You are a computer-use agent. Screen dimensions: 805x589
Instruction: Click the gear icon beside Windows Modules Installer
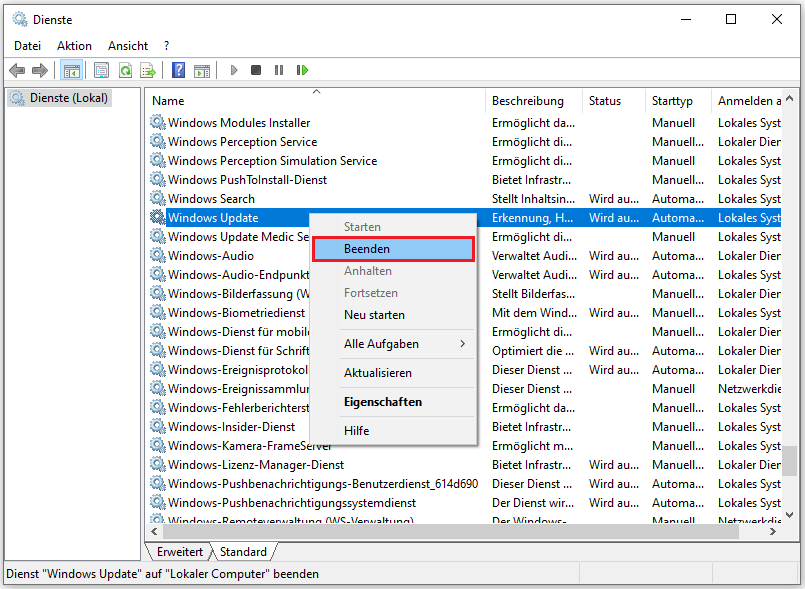pyautogui.click(x=157, y=122)
